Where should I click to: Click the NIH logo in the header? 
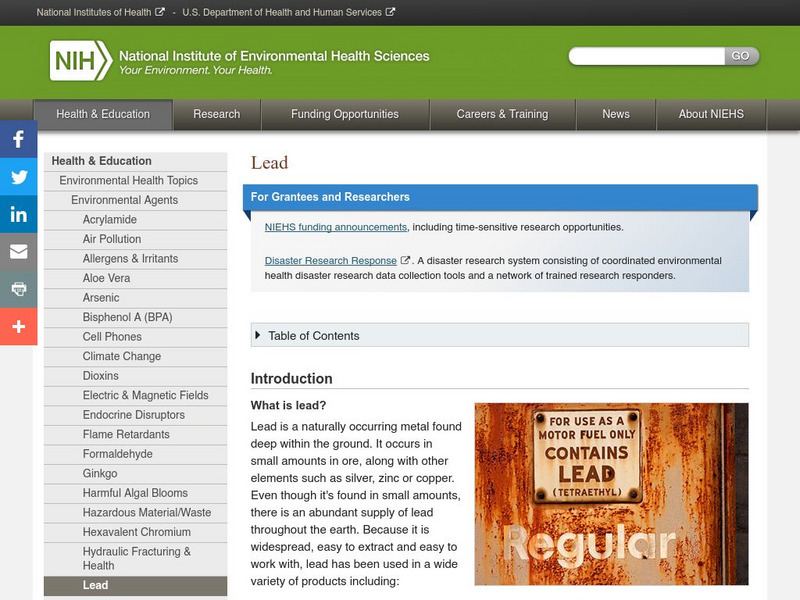76,60
